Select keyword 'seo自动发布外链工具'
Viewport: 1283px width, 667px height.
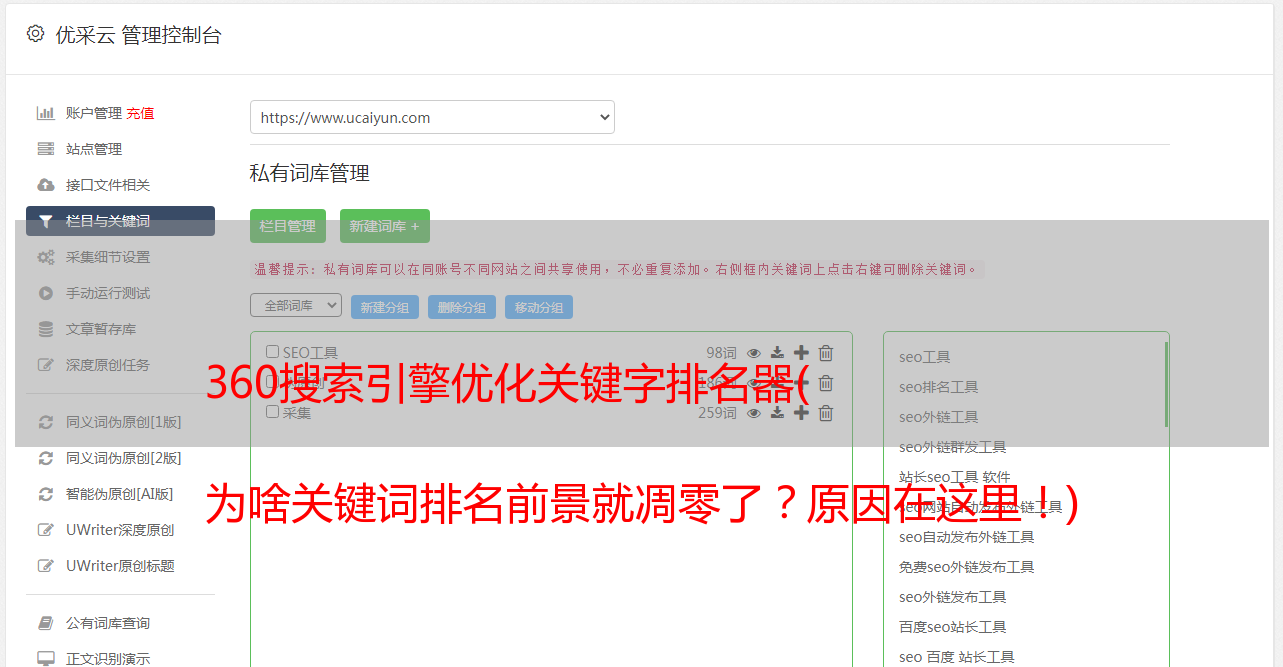point(966,537)
